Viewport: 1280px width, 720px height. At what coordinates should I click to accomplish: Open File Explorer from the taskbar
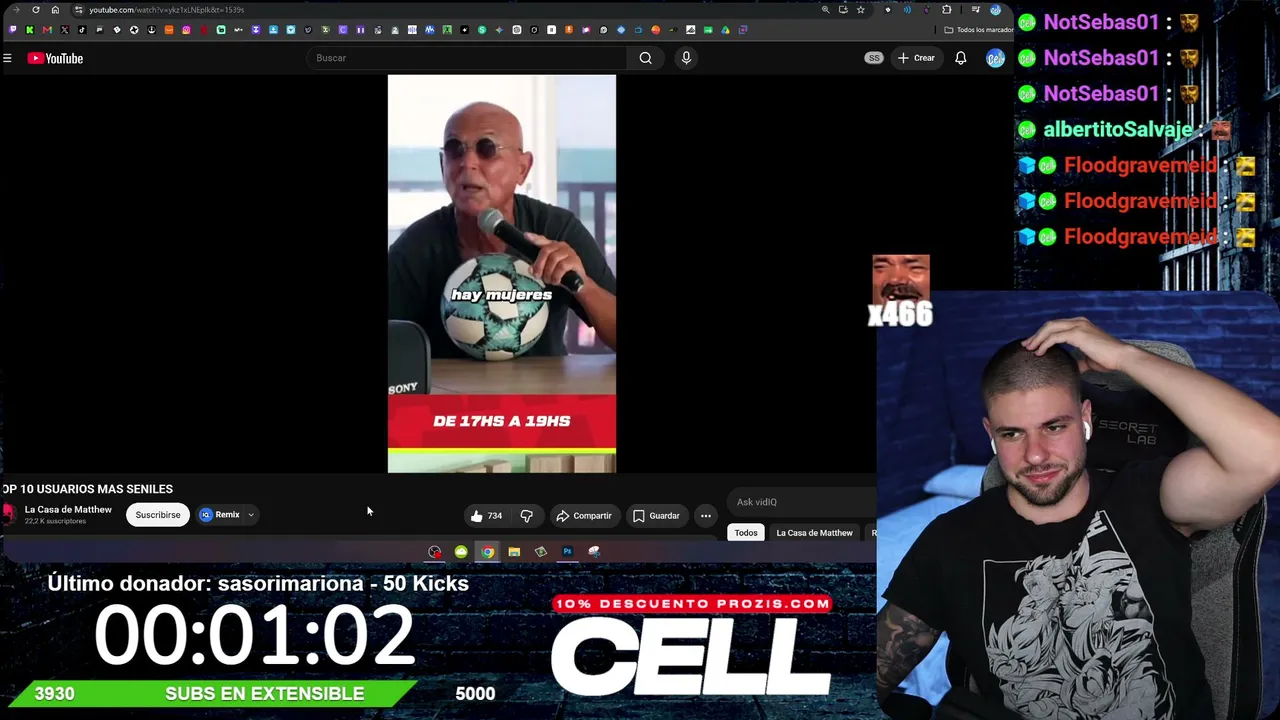[514, 552]
